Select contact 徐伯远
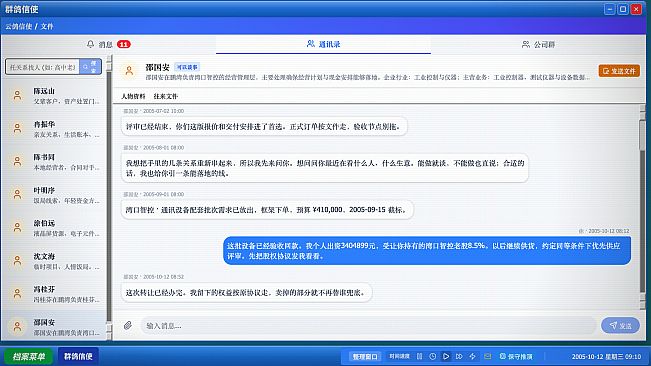651x366 pixels. (54, 228)
